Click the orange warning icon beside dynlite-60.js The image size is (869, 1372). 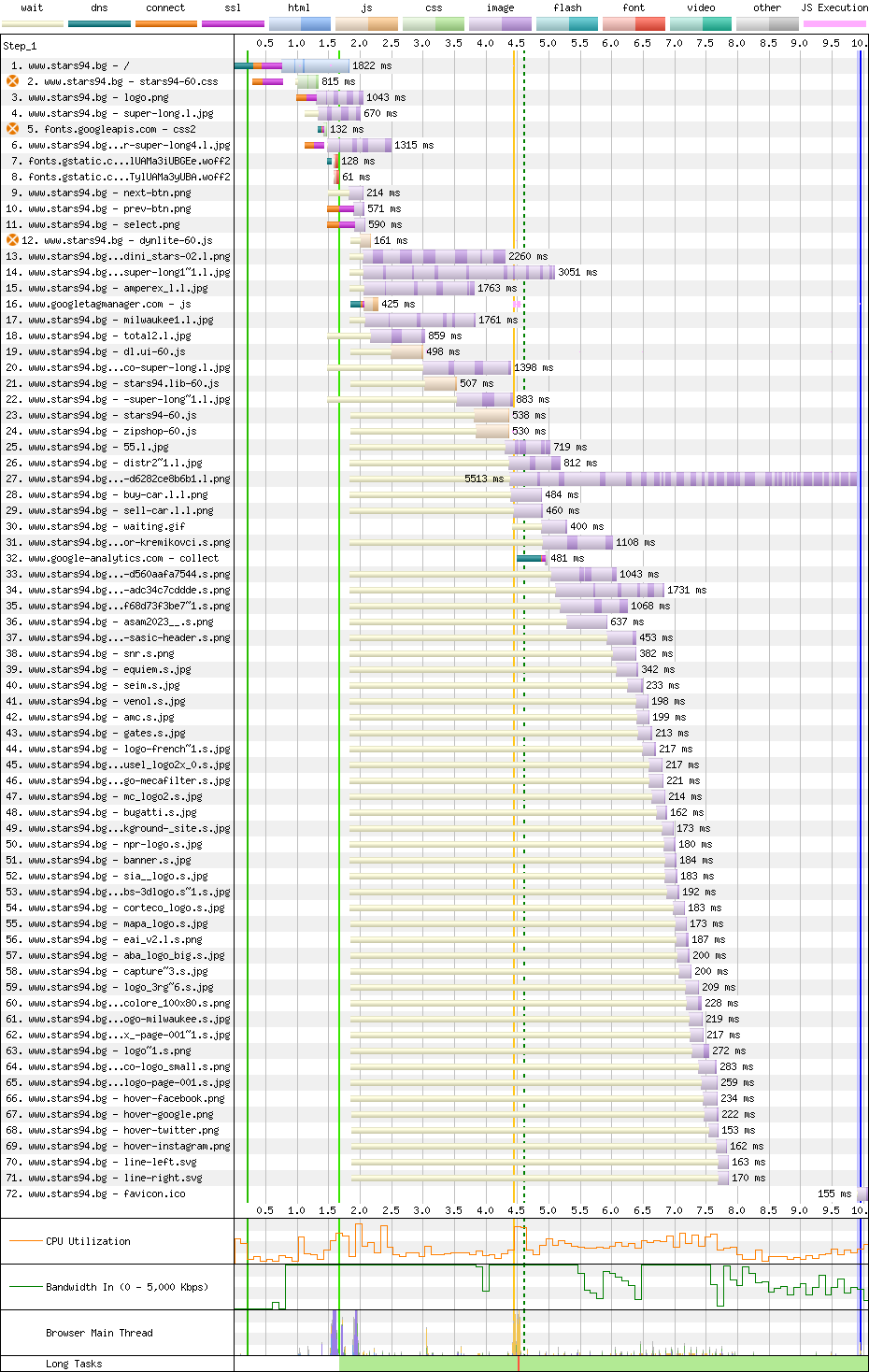point(13,240)
